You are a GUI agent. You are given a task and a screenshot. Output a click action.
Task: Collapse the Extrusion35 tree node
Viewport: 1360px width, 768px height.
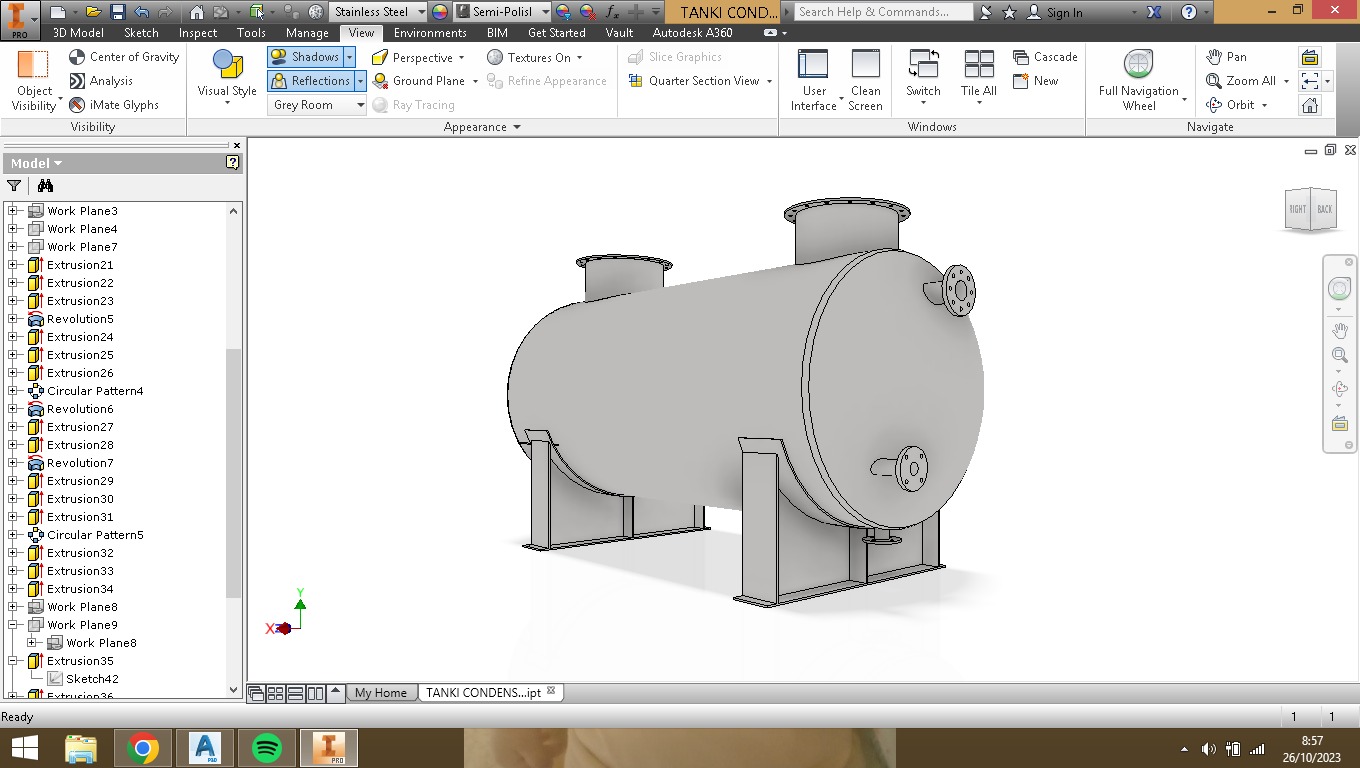[x=13, y=661]
